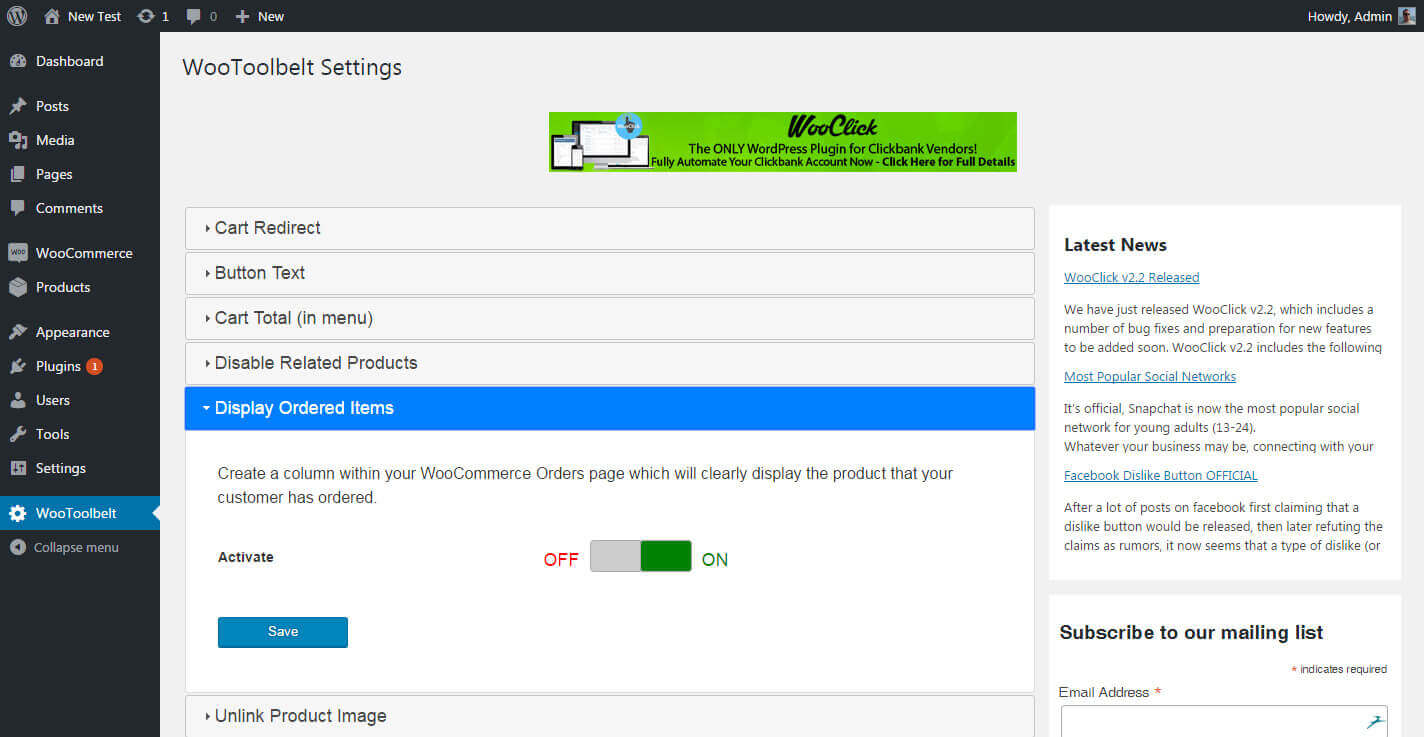Expand the Cart Total (in menu) section
1424x737 pixels.
pos(610,318)
